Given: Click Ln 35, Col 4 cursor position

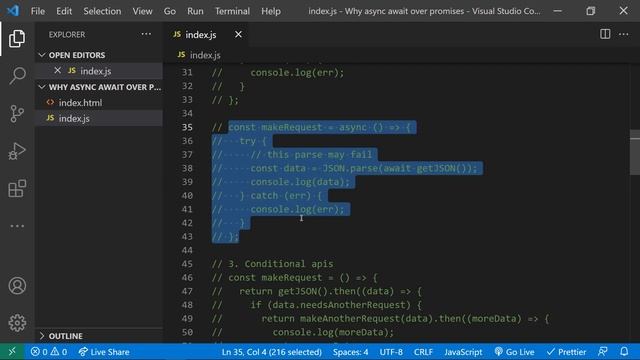Looking at the screenshot, I should [271, 351].
